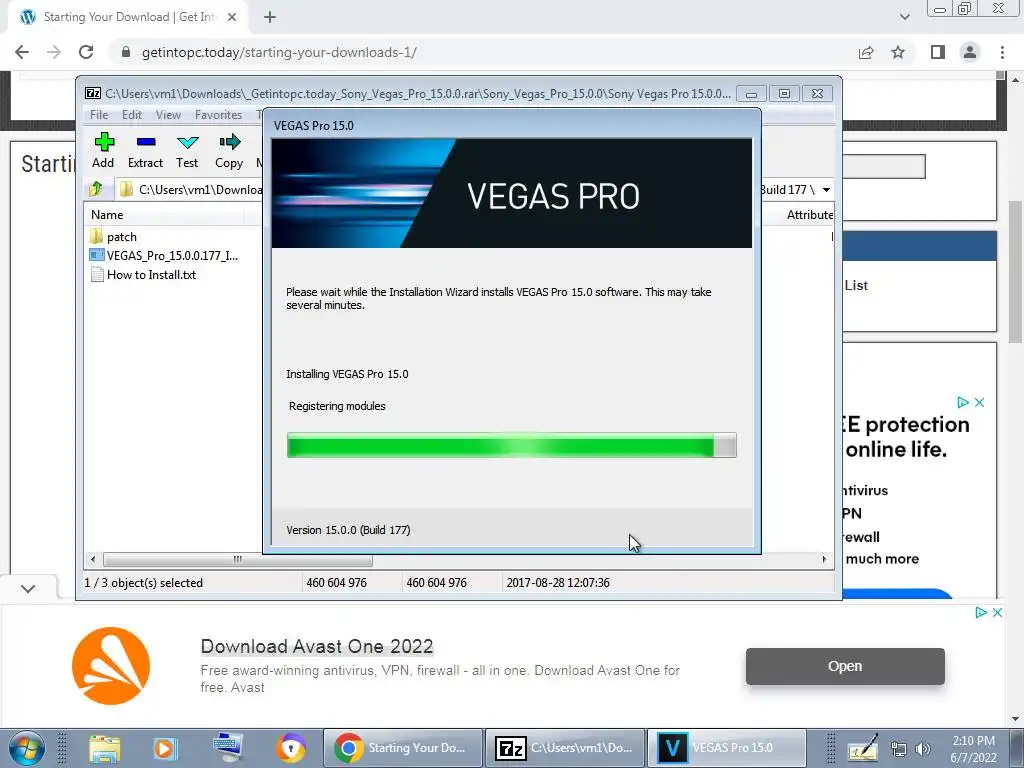Click the Copy icon in 7-Zip toolbar
1024x768 pixels.
pos(229,142)
